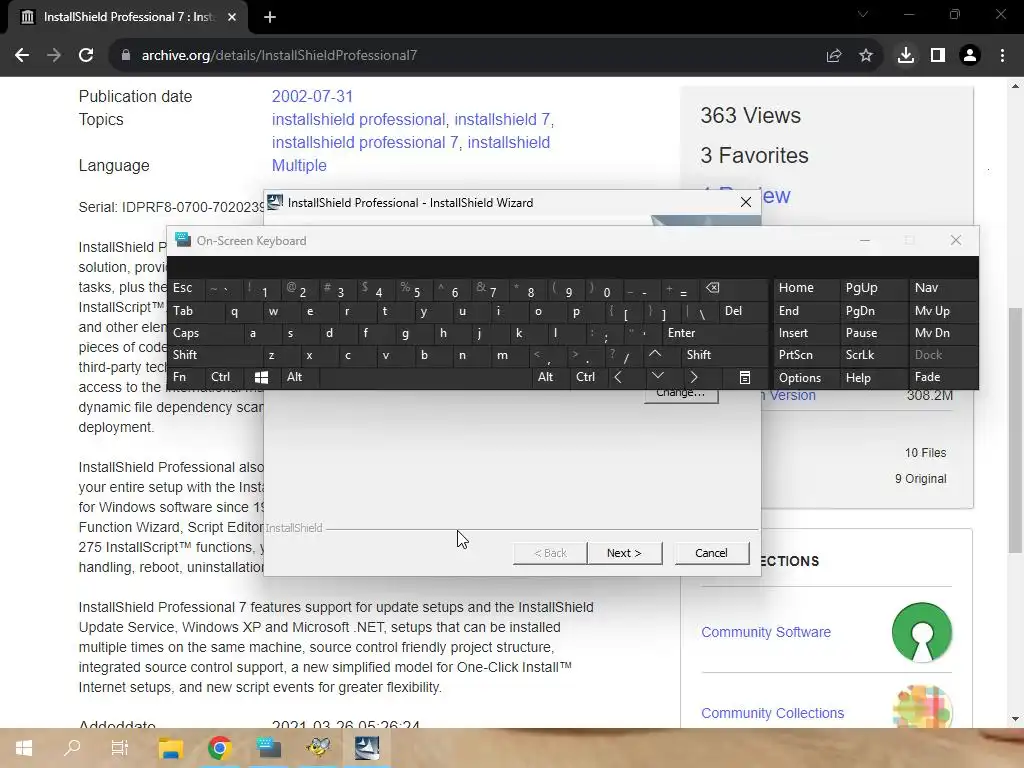Switch to Chrome on the taskbar
Image resolution: width=1024 pixels, height=768 pixels.
(219, 748)
